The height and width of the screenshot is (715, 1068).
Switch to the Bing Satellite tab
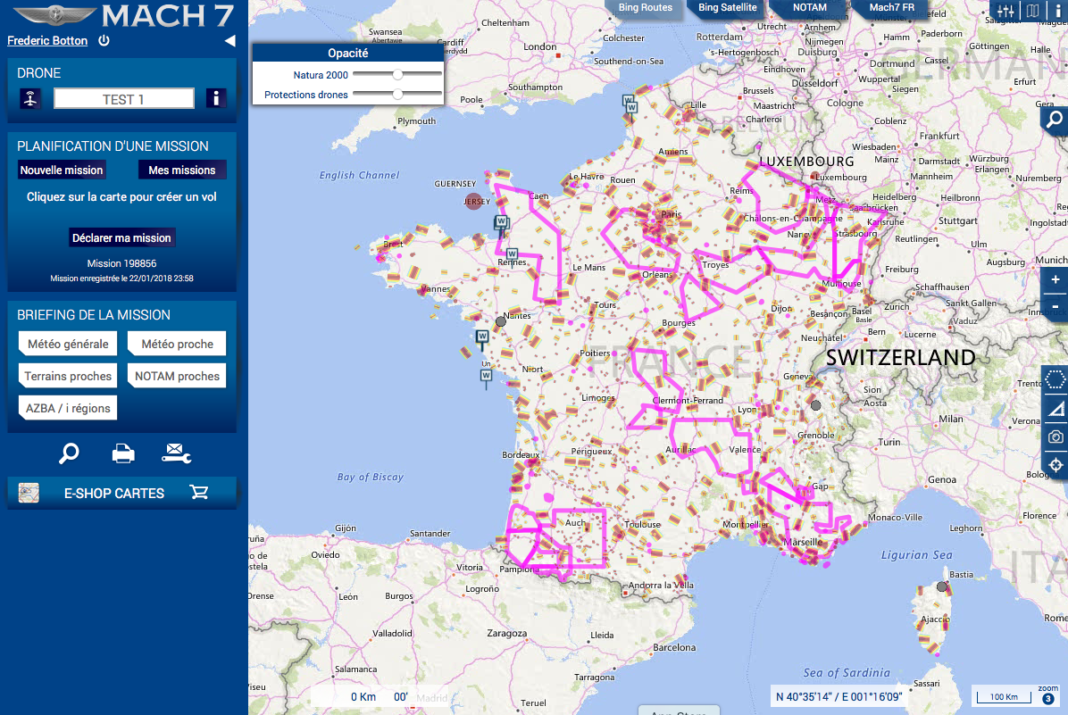pyautogui.click(x=727, y=7)
